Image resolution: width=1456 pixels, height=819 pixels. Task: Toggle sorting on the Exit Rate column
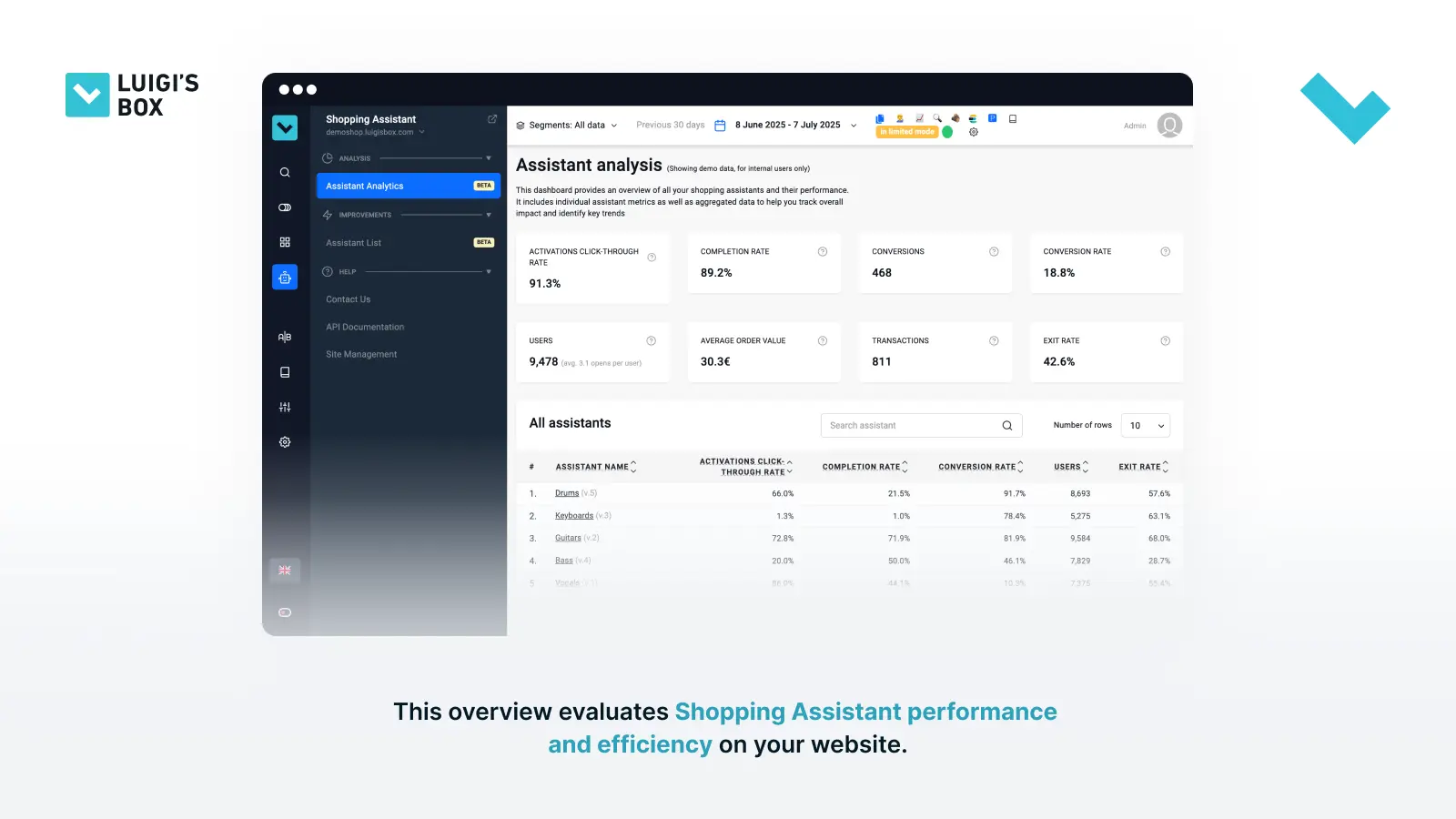click(x=1143, y=467)
